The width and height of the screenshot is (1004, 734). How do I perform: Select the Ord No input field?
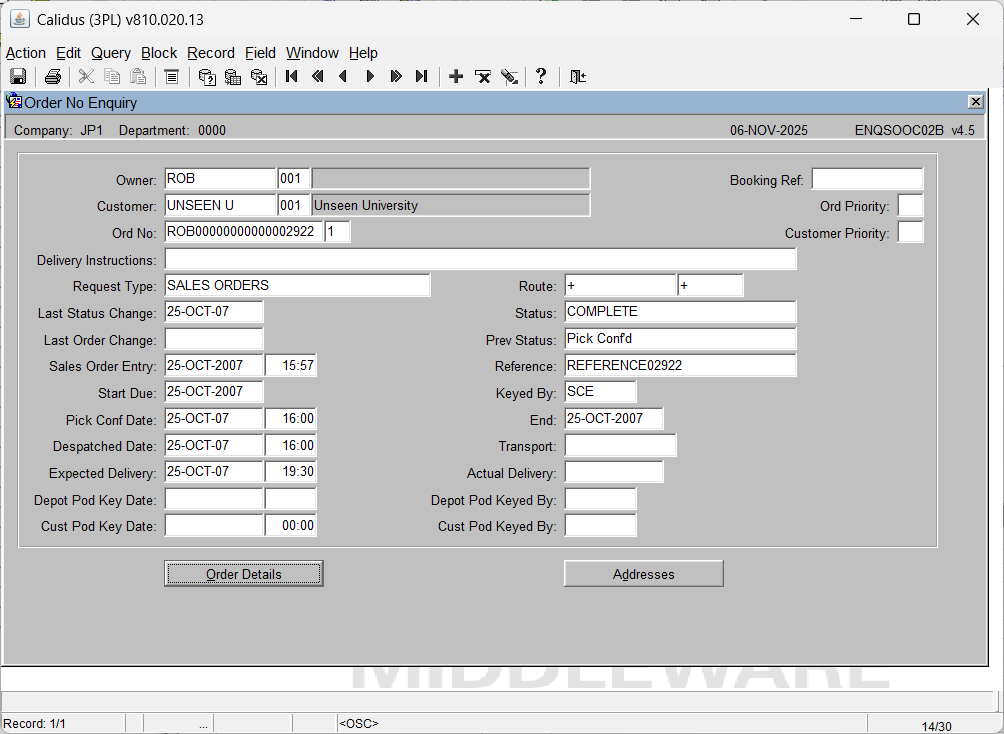tap(243, 232)
